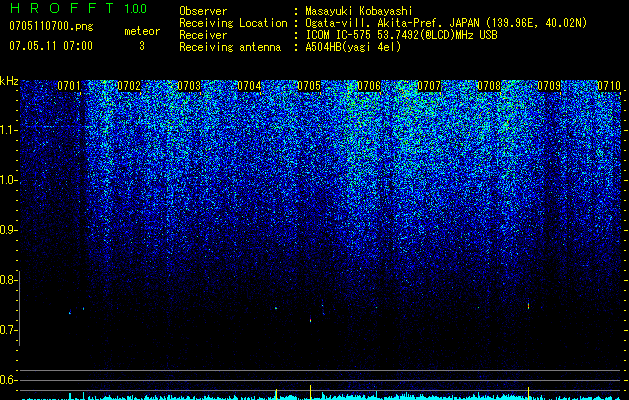Click the meteor count value 3
629x400 pixels.
pyautogui.click(x=142, y=46)
